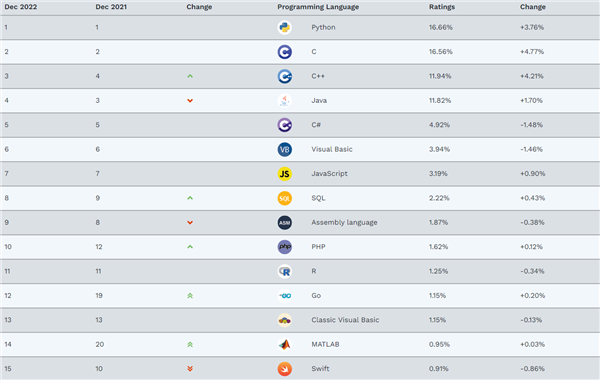This screenshot has width=600, height=380.
Task: Click the R language logo
Action: pos(284,271)
